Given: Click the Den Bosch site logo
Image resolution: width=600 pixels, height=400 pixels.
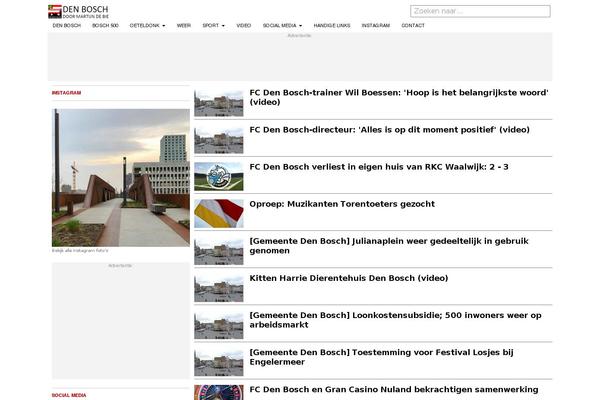Looking at the screenshot, I should (78, 11).
